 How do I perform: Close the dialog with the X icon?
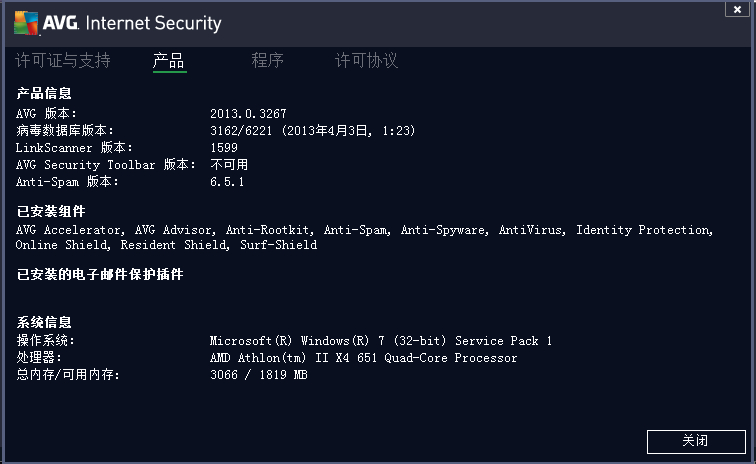pyautogui.click(x=737, y=9)
